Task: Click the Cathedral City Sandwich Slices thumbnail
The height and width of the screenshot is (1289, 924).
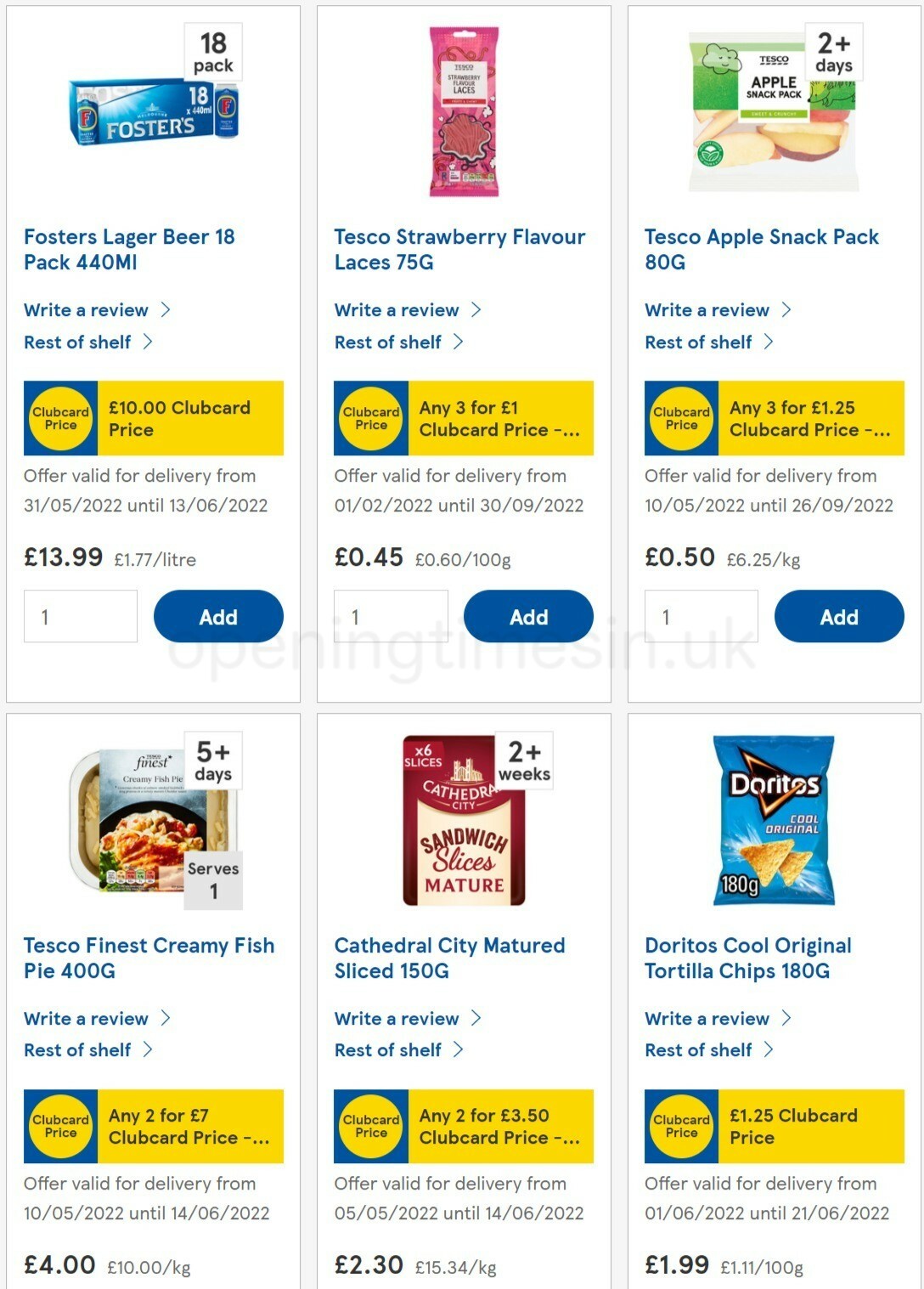Action: point(461,820)
